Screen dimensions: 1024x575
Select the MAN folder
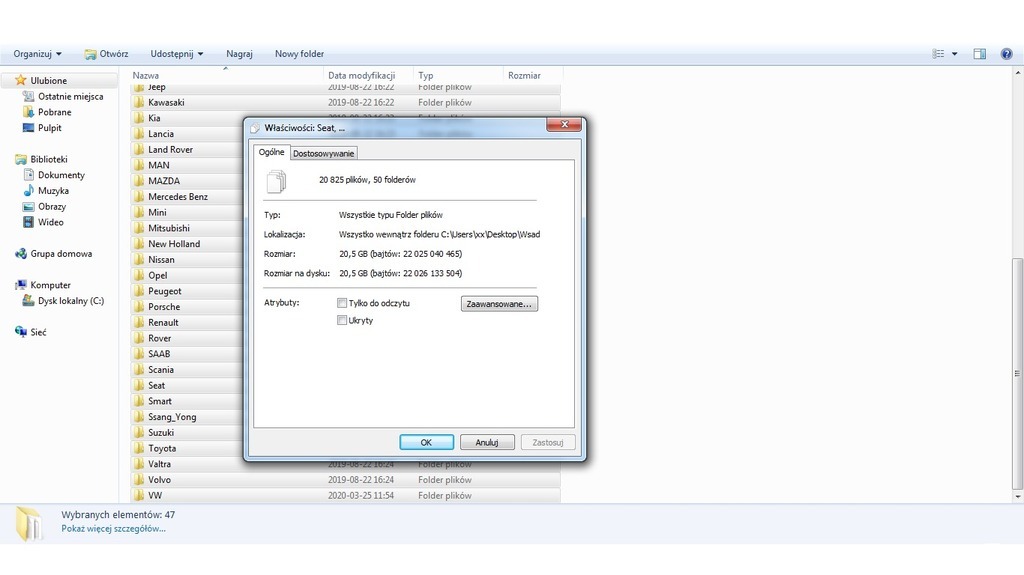159,165
